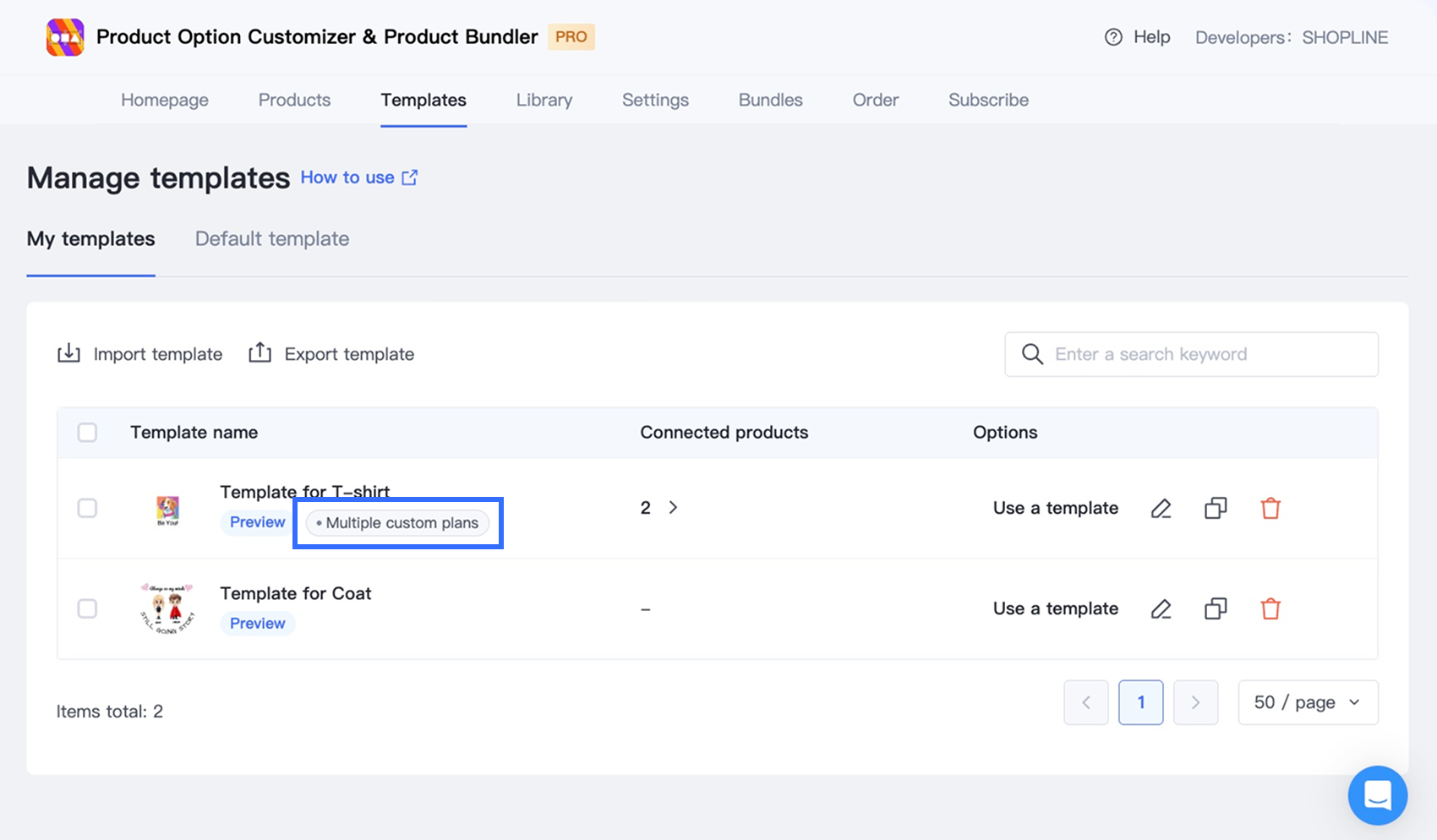Delete the Template for Coat
1437x840 pixels.
(1270, 608)
